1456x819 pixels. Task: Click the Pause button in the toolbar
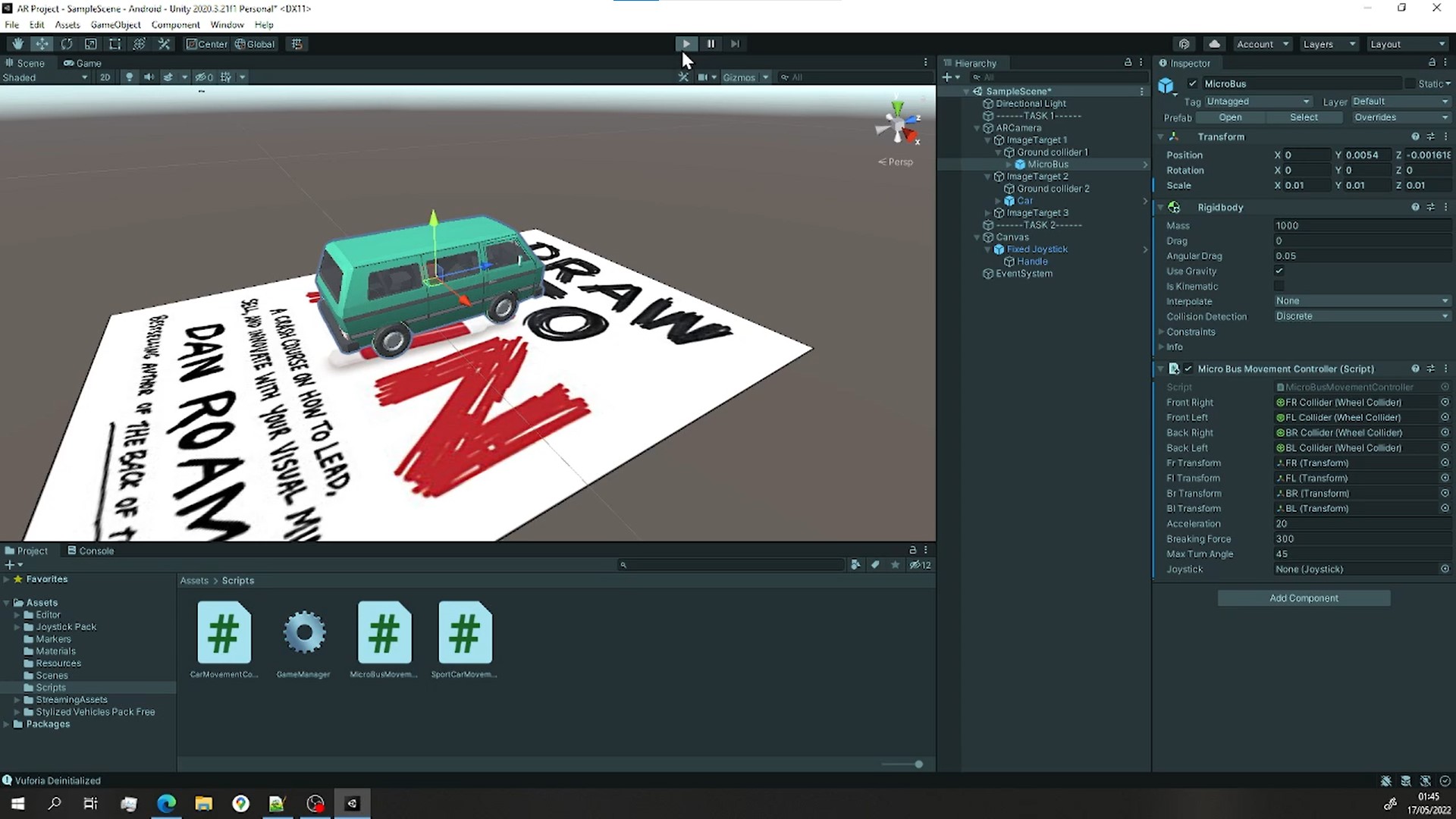pos(710,43)
